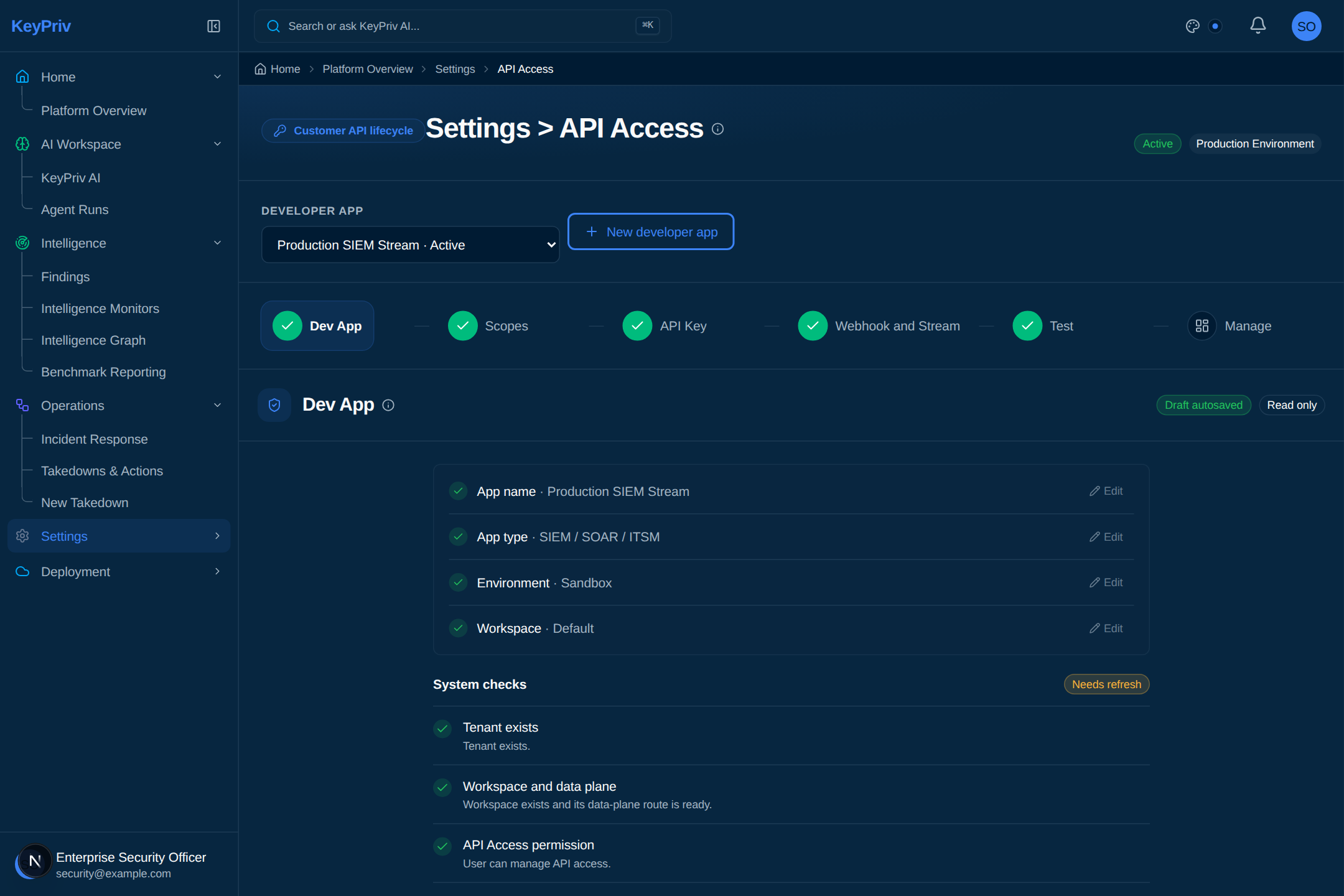Open Benchmark Reporting page
1344x896 pixels.
tap(103, 372)
